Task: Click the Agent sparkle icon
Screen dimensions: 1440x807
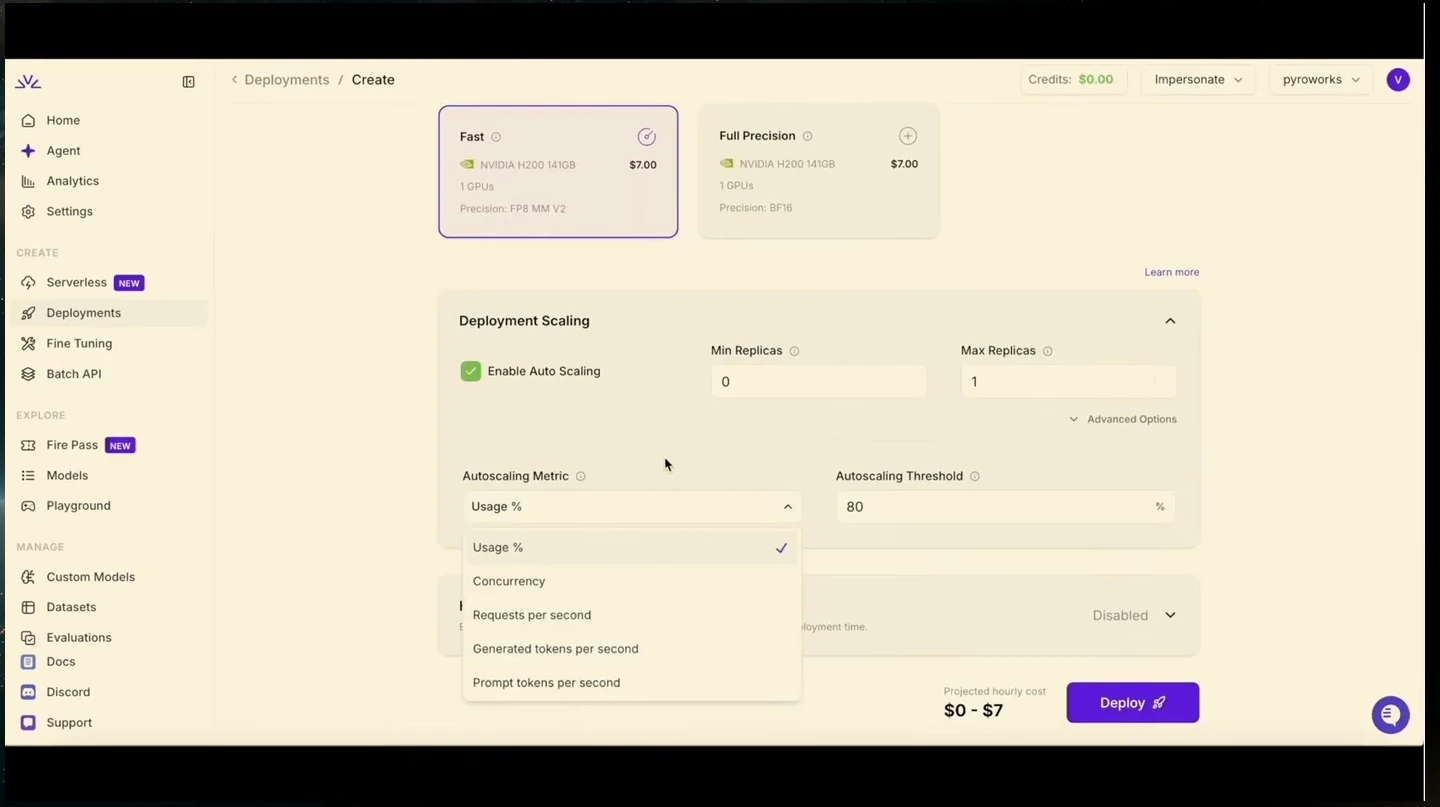Action: [x=28, y=151]
